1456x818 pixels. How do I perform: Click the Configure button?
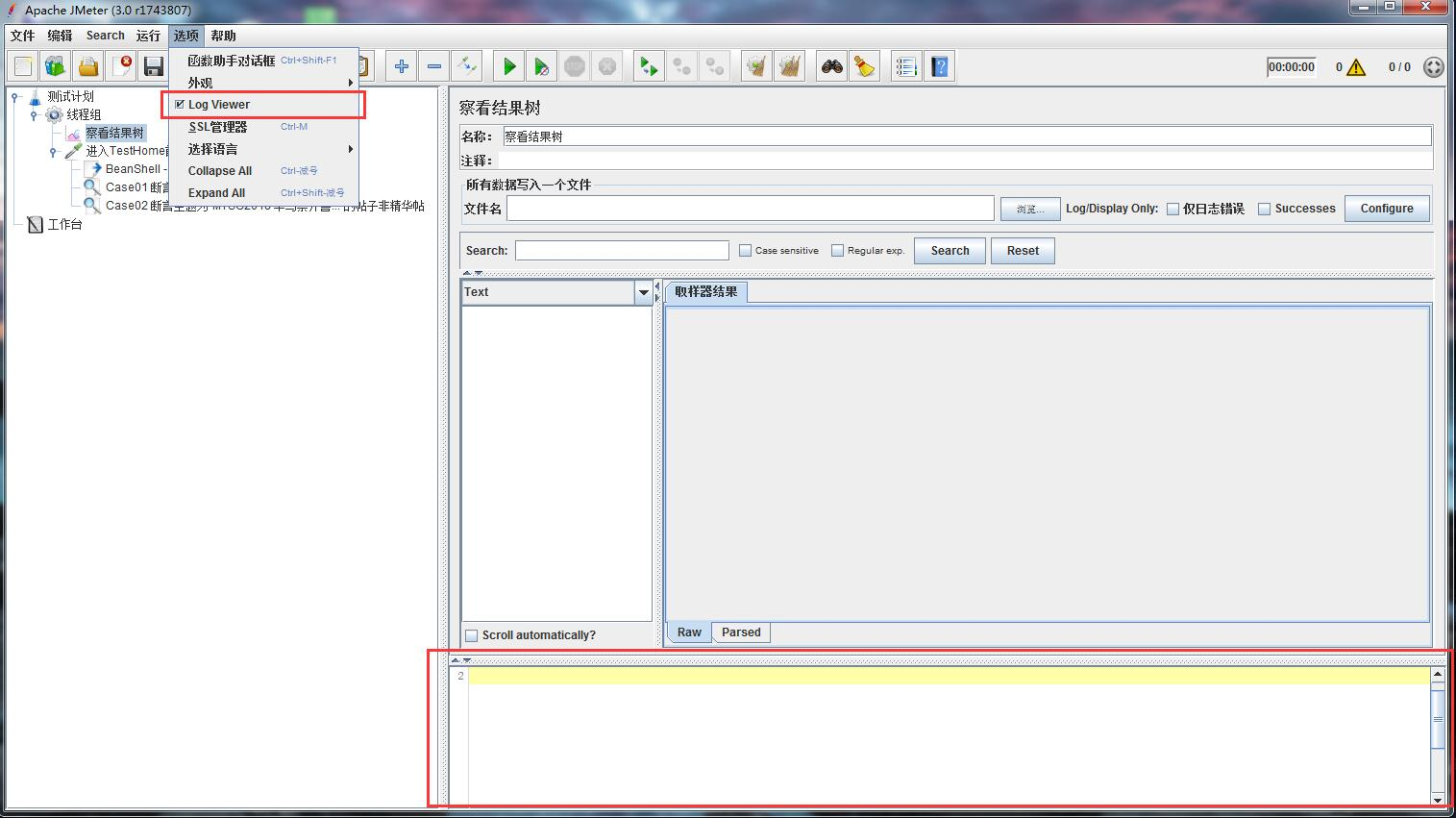(x=1387, y=209)
